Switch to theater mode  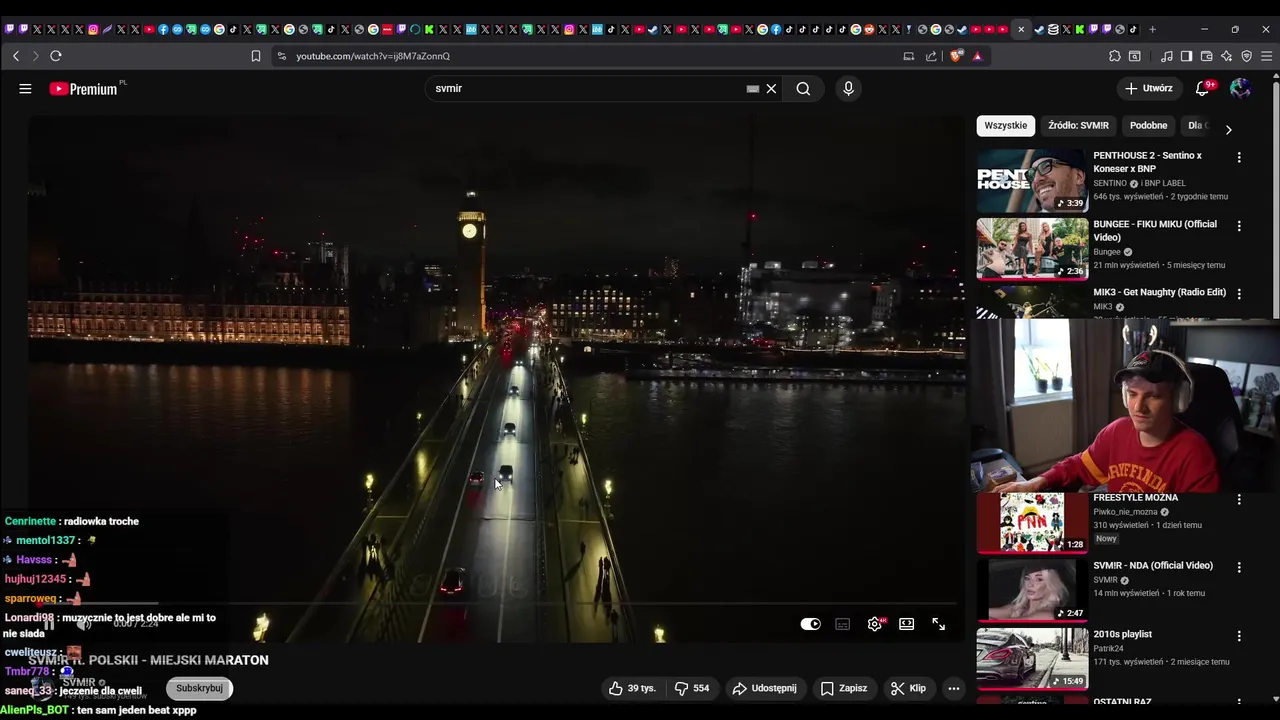point(906,624)
